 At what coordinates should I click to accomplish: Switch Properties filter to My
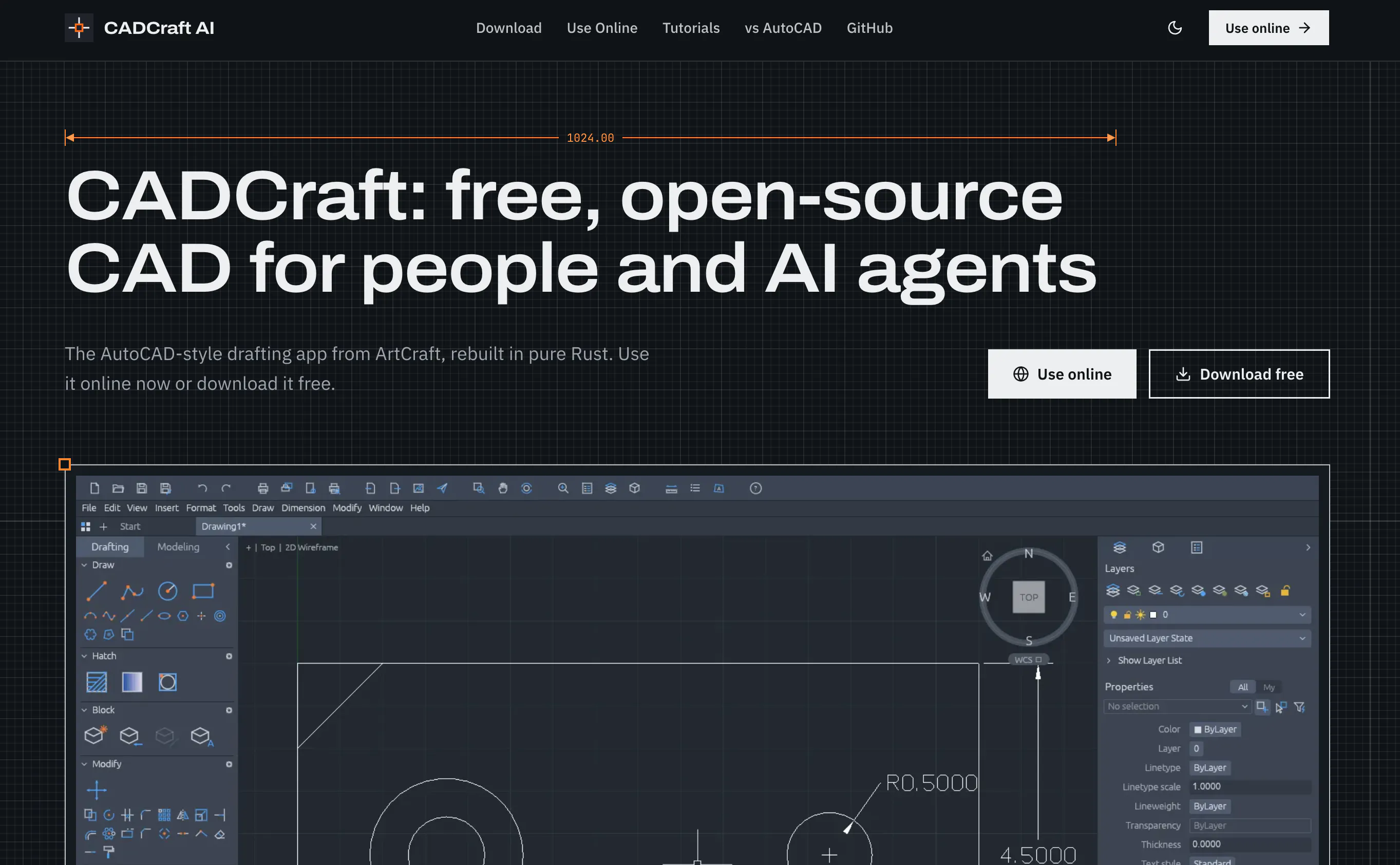1269,687
